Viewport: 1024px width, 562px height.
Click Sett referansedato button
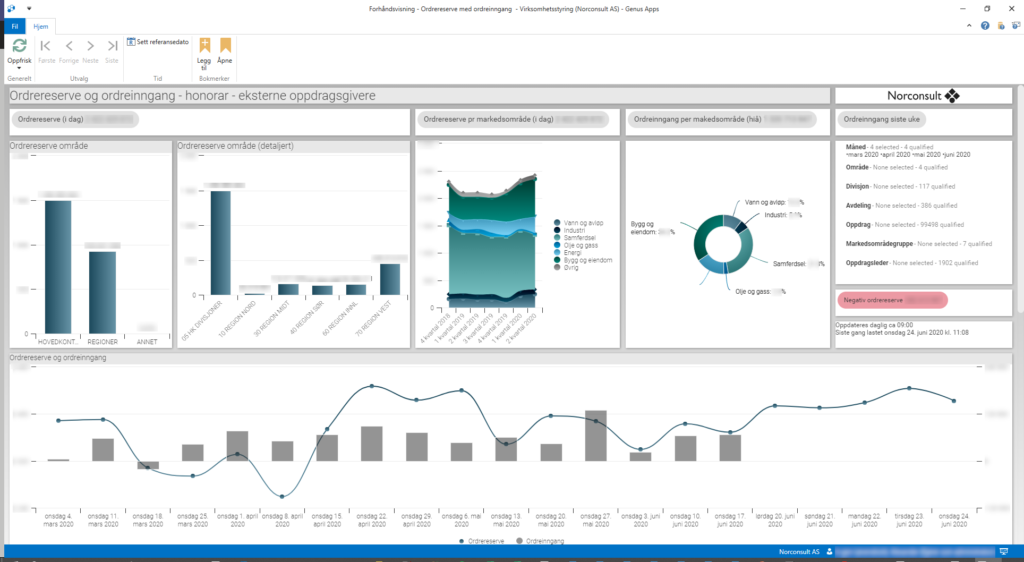pyautogui.click(x=158, y=41)
